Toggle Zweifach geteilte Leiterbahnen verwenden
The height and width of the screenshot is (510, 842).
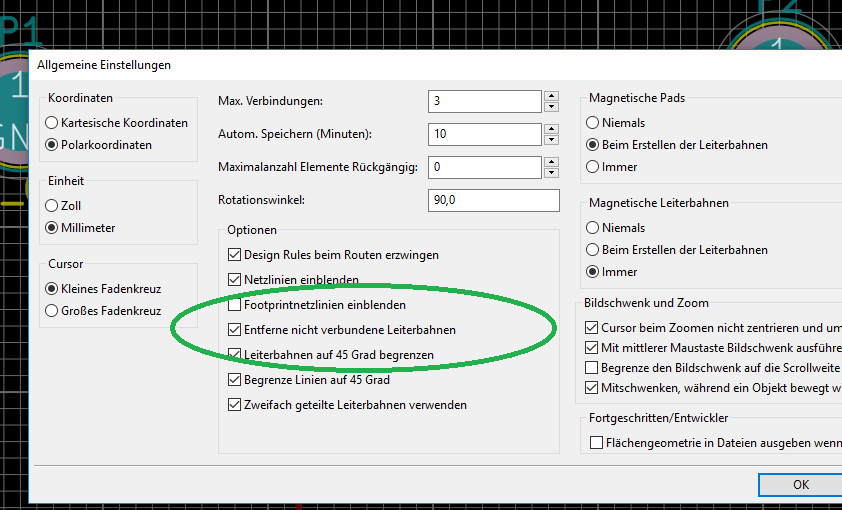click(234, 405)
